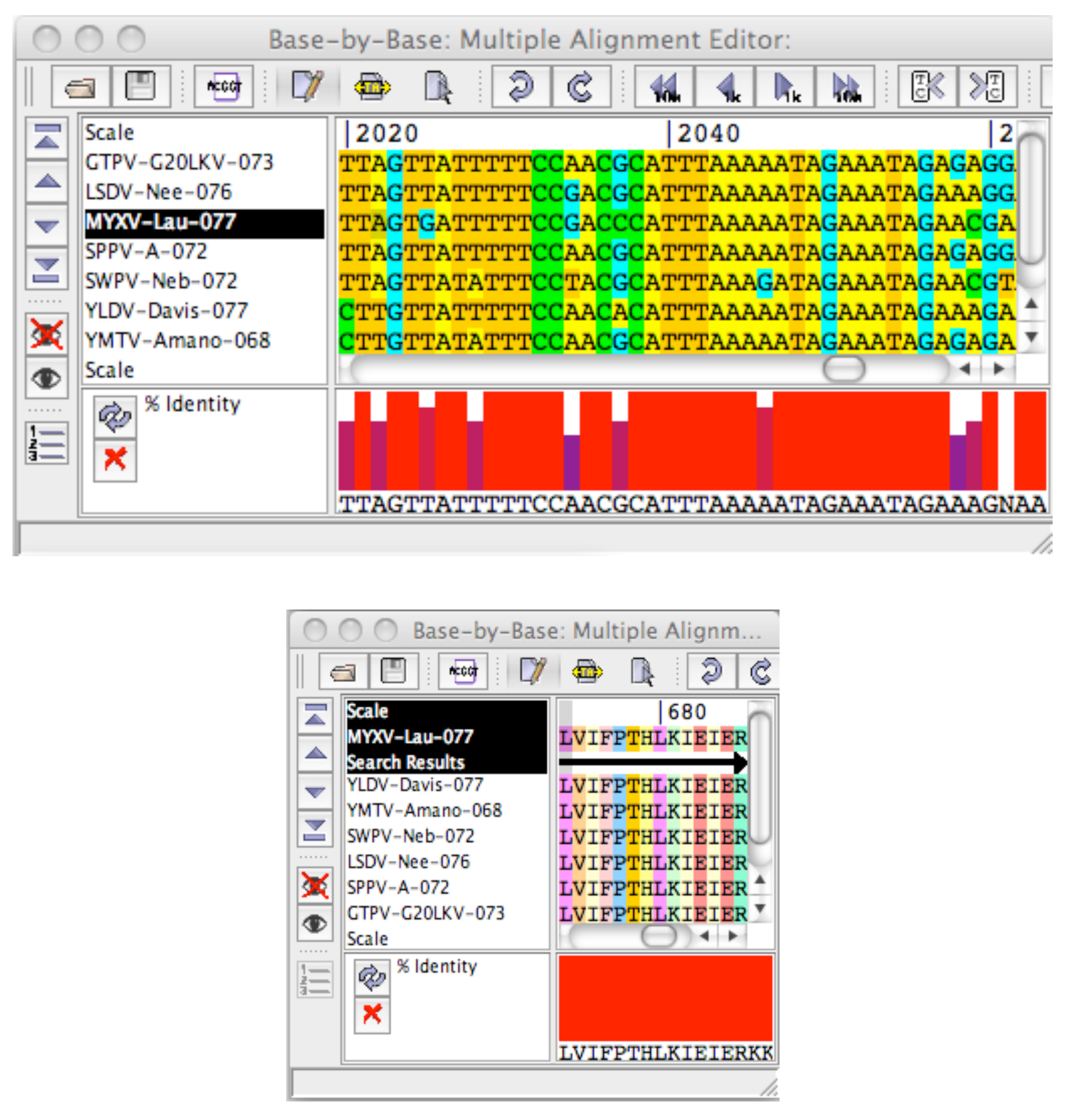Click yellow TA translate icon in bottom window

587,672
